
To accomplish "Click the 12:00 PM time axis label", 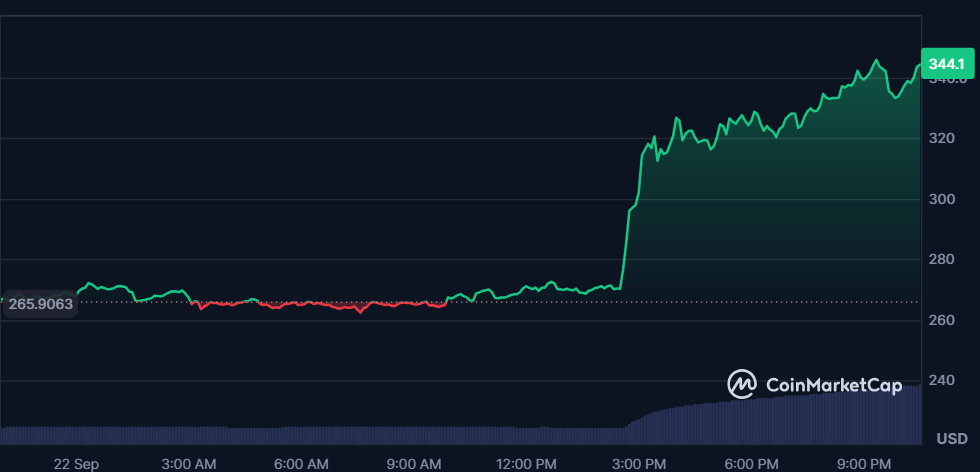I will click(526, 464).
